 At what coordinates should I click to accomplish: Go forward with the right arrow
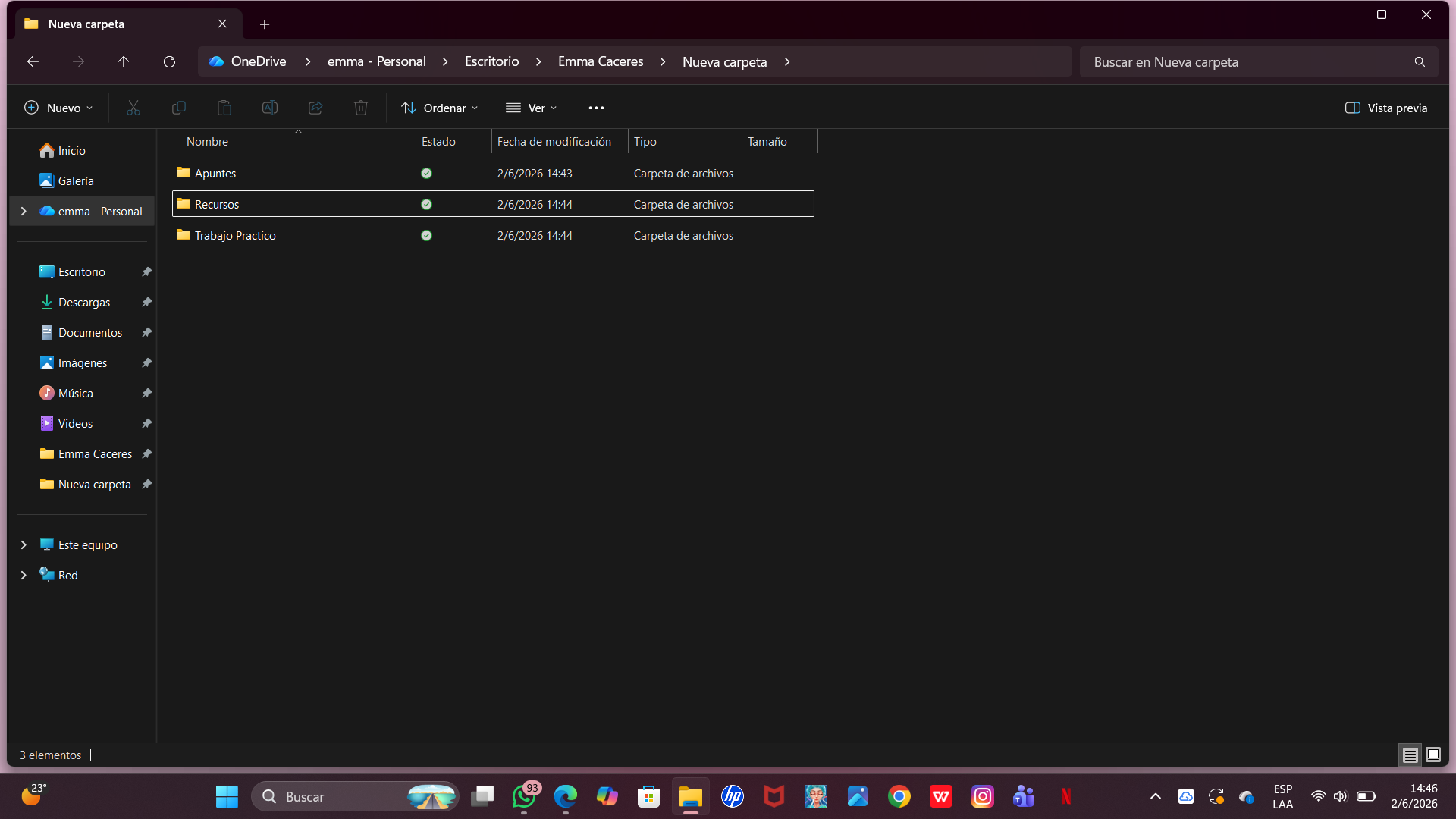tap(78, 61)
